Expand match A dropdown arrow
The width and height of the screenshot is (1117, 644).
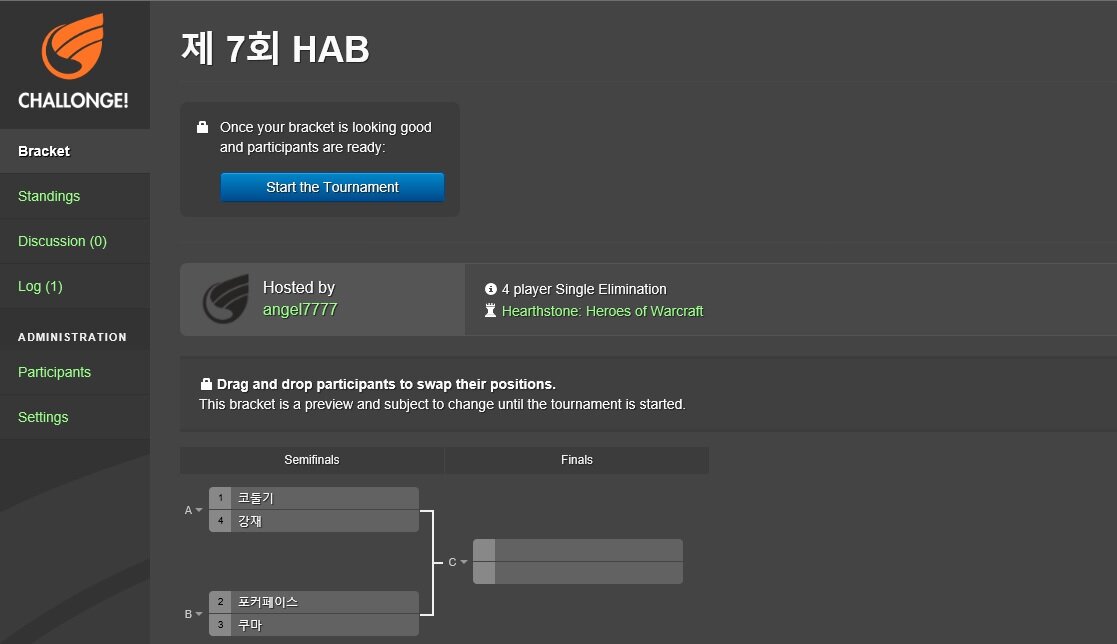pos(199,510)
